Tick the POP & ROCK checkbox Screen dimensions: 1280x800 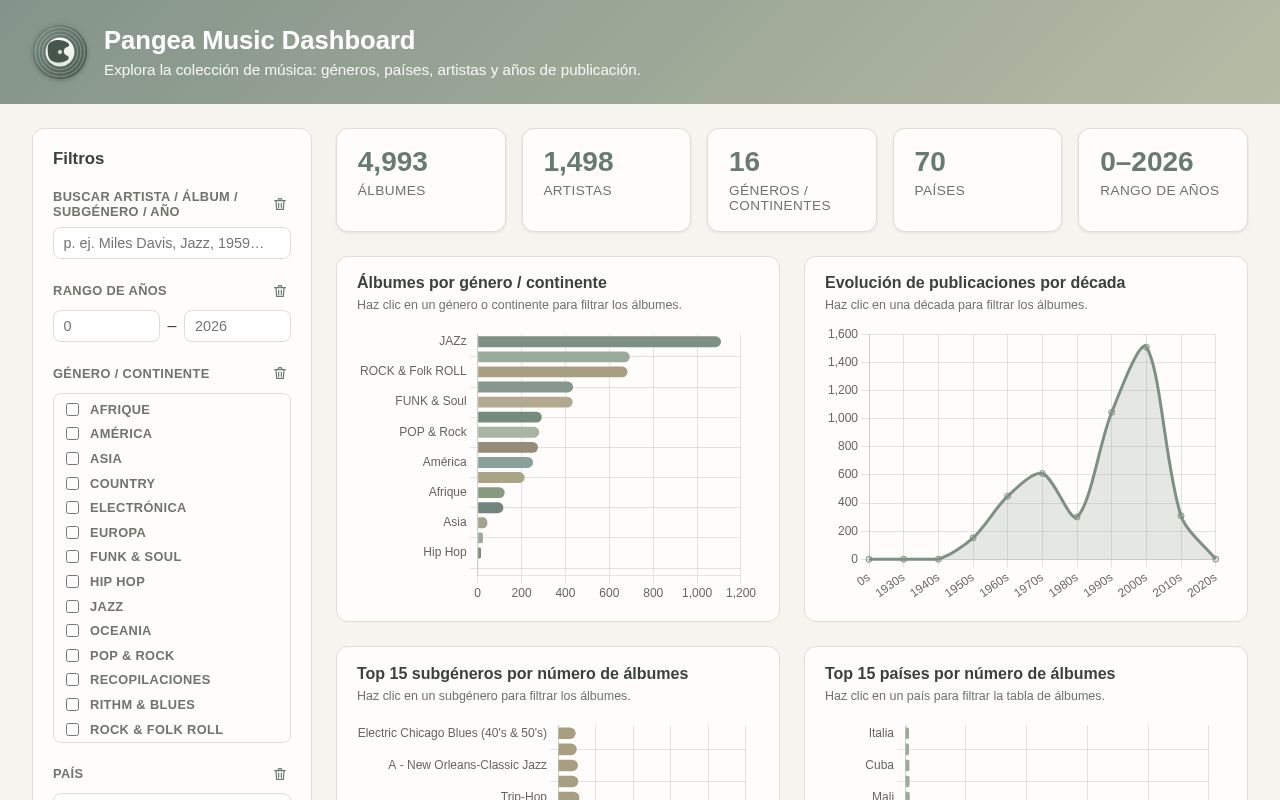point(72,655)
